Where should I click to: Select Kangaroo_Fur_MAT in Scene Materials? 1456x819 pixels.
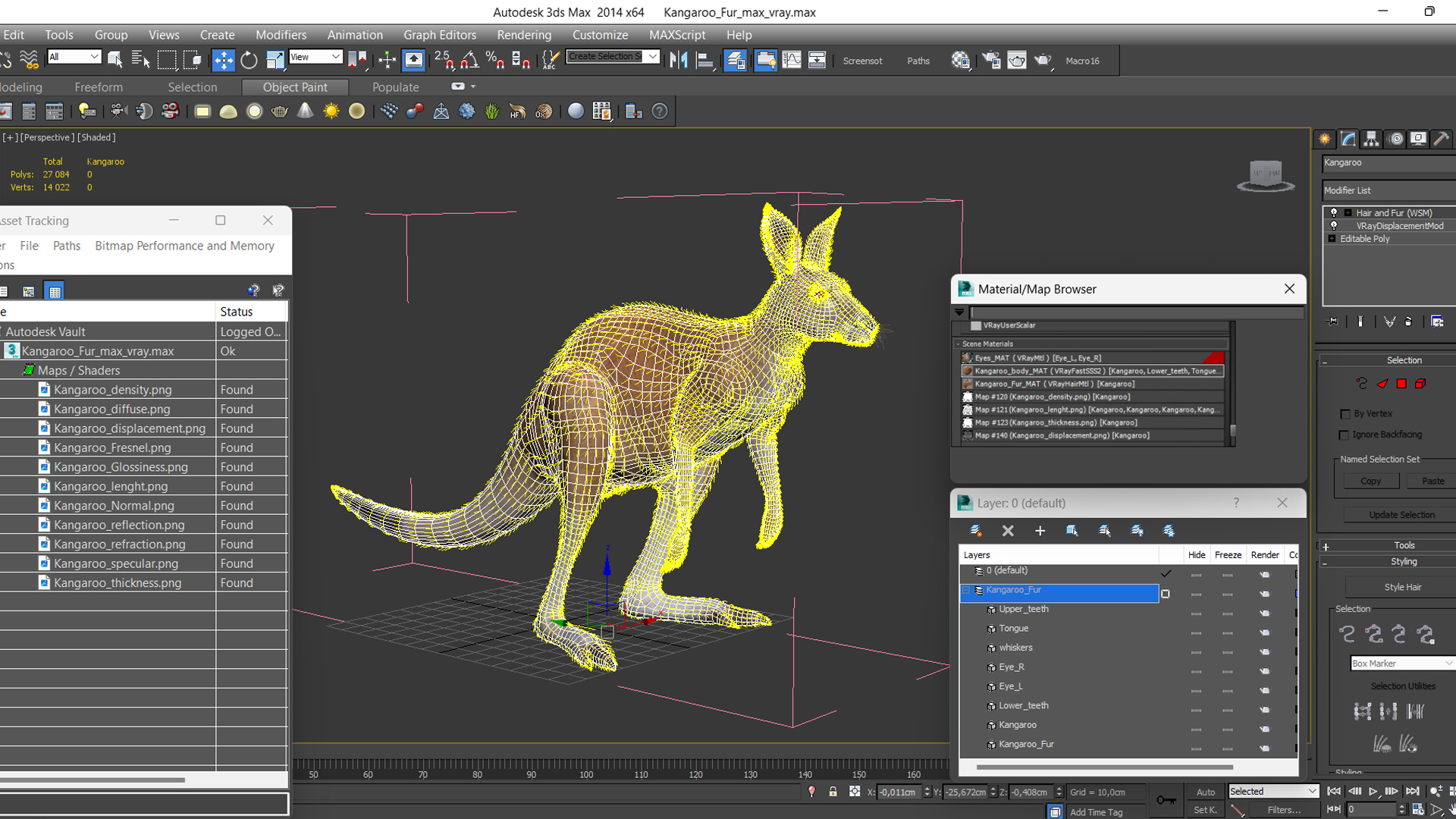point(1093,384)
